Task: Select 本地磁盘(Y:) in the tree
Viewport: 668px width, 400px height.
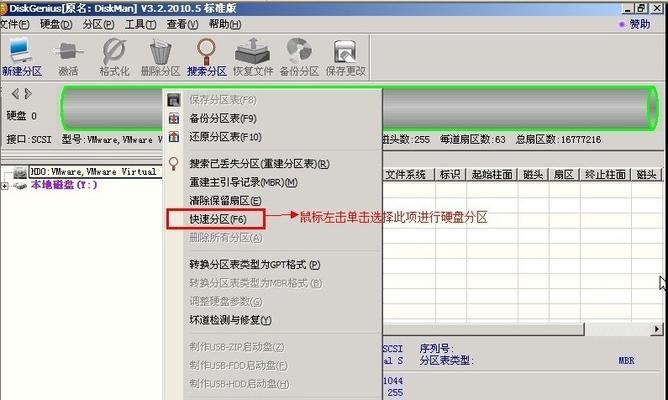Action: (64, 185)
